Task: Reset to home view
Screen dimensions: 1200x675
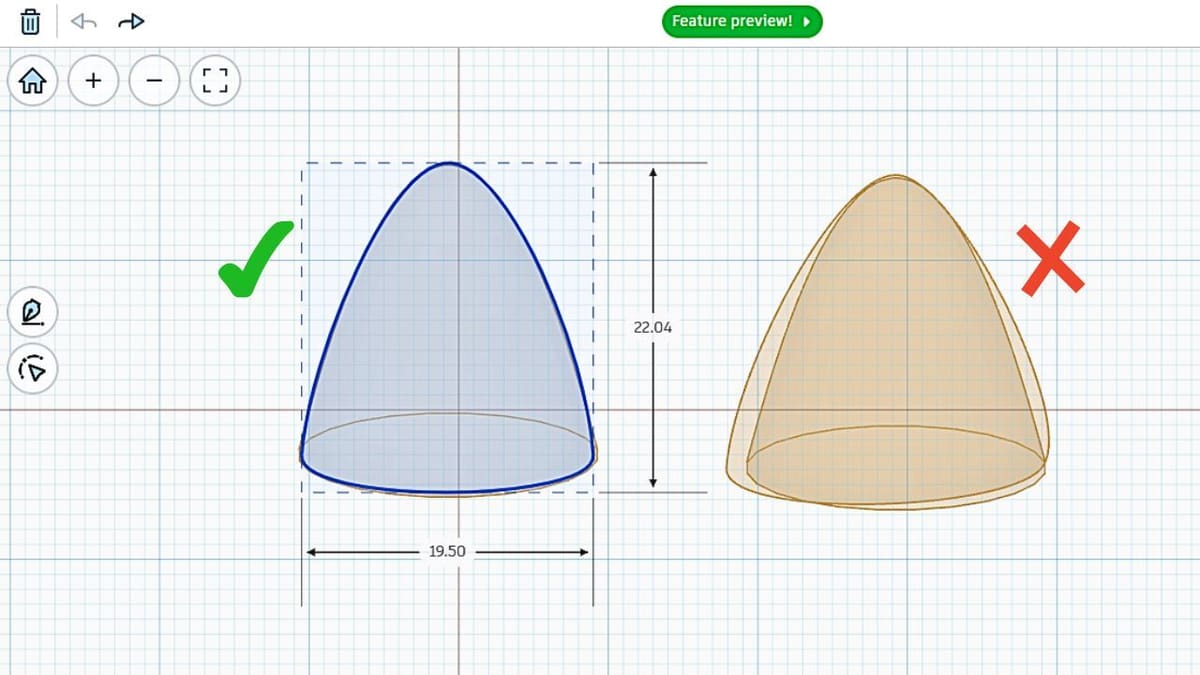Action: click(33, 81)
